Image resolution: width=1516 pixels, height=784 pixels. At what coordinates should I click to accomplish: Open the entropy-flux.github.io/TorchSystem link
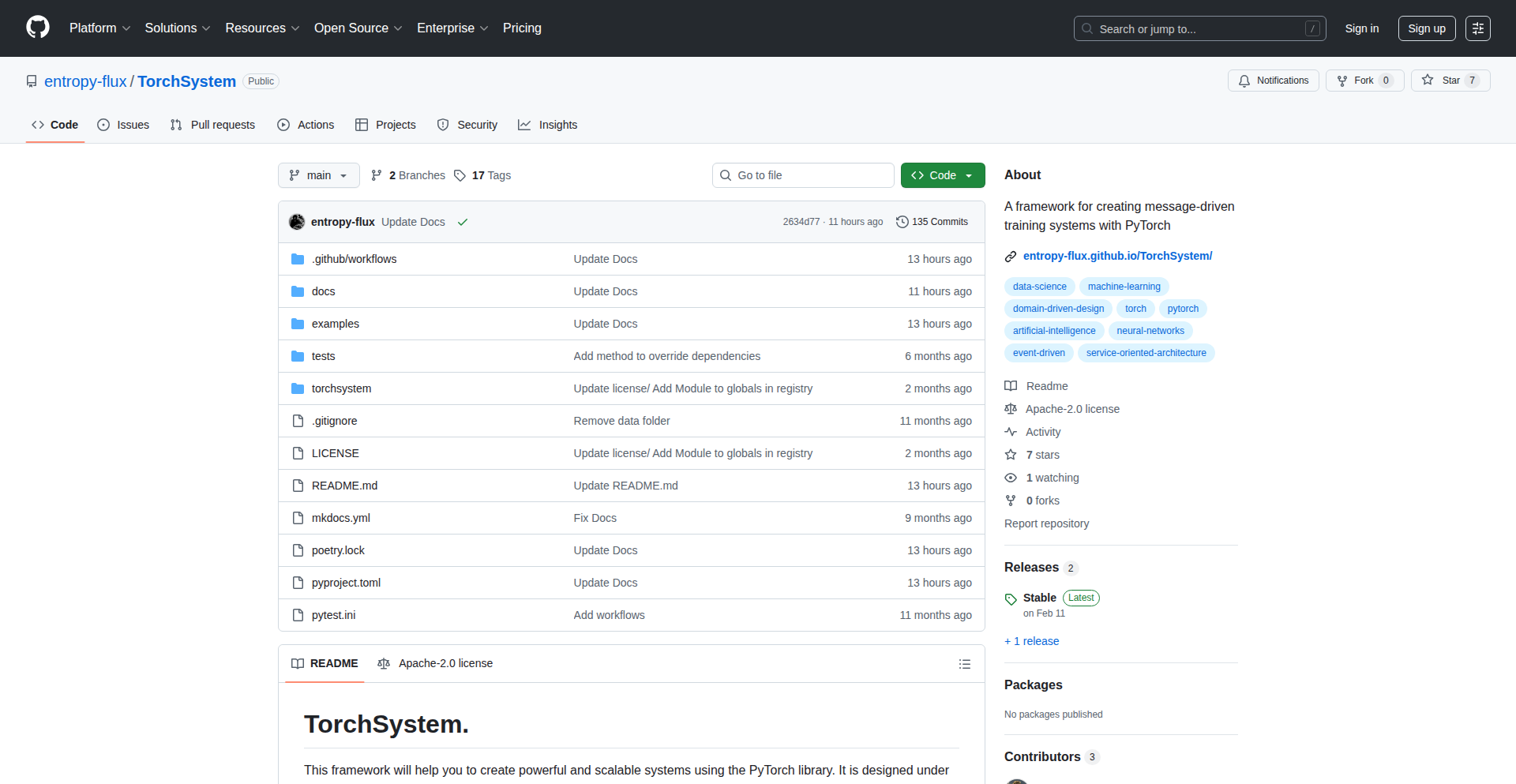coord(1117,256)
